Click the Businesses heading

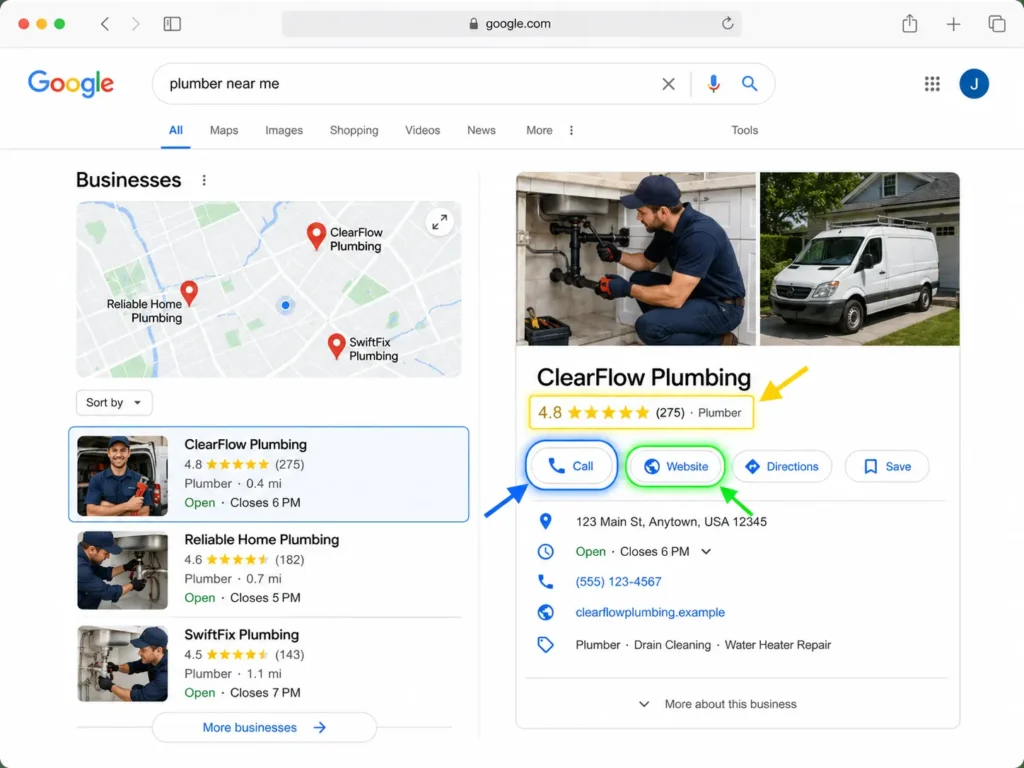click(129, 180)
